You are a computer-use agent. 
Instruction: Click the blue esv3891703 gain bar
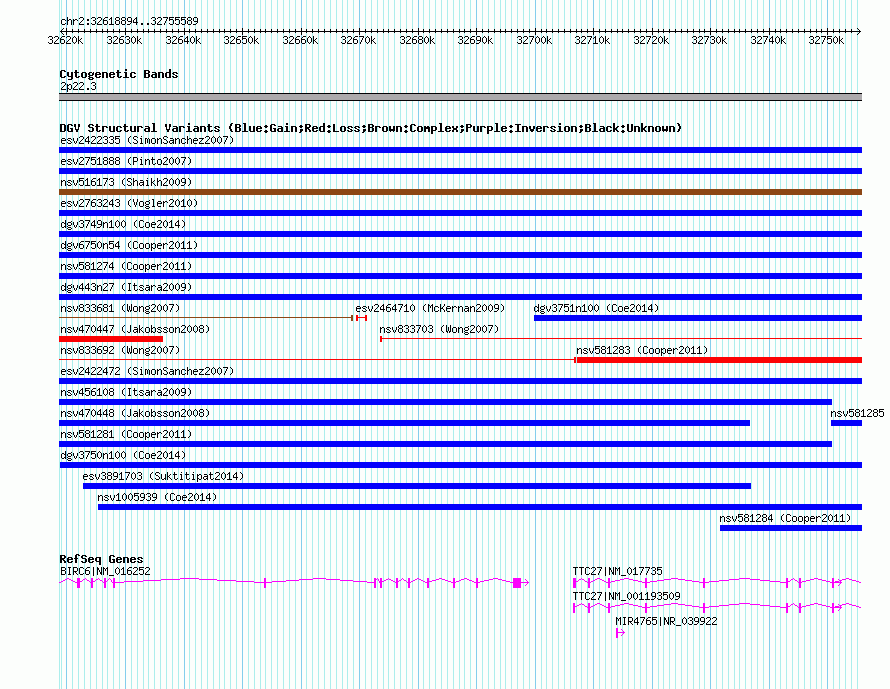(417, 486)
